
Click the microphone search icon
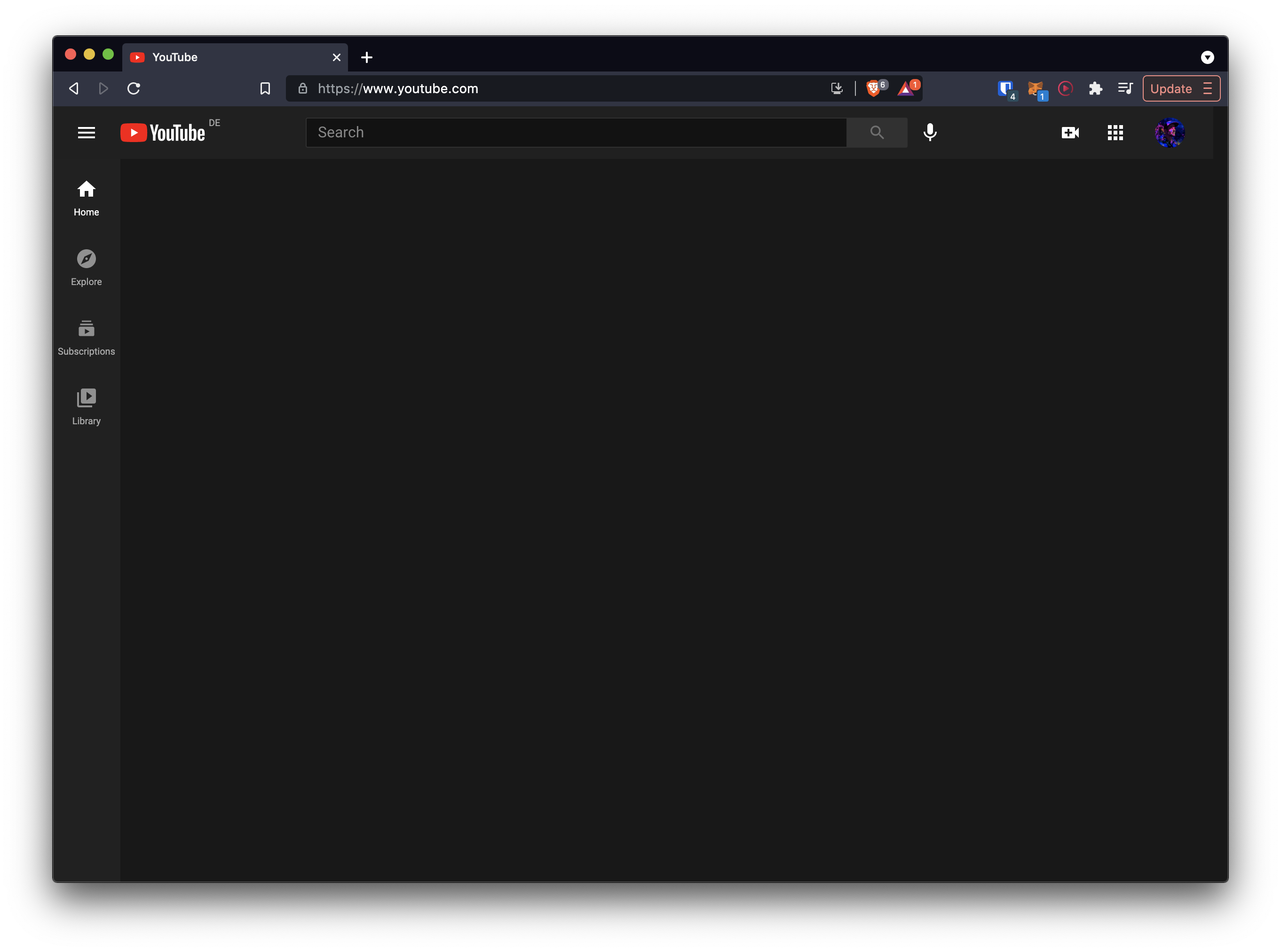[x=930, y=132]
